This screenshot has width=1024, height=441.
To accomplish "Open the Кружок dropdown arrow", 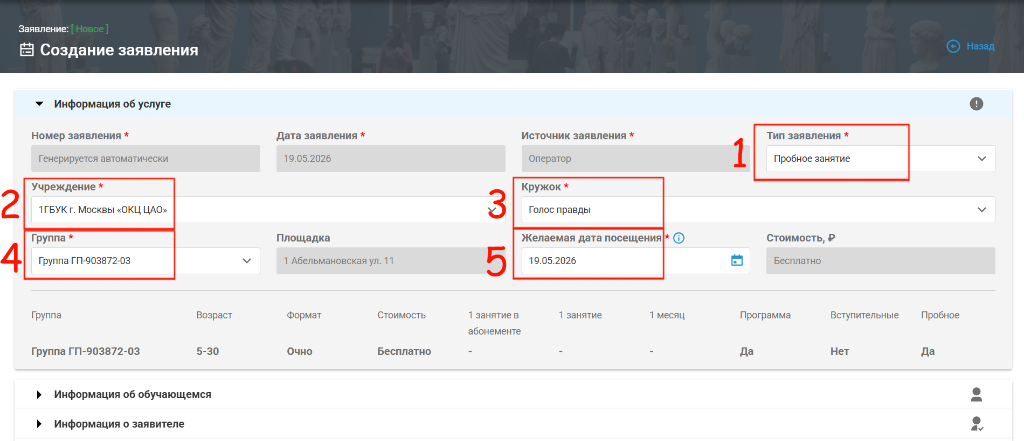I will (982, 210).
